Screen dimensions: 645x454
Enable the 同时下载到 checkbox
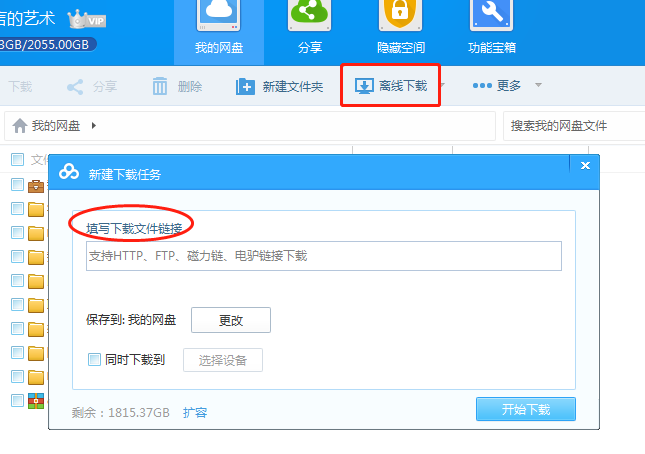(94, 359)
